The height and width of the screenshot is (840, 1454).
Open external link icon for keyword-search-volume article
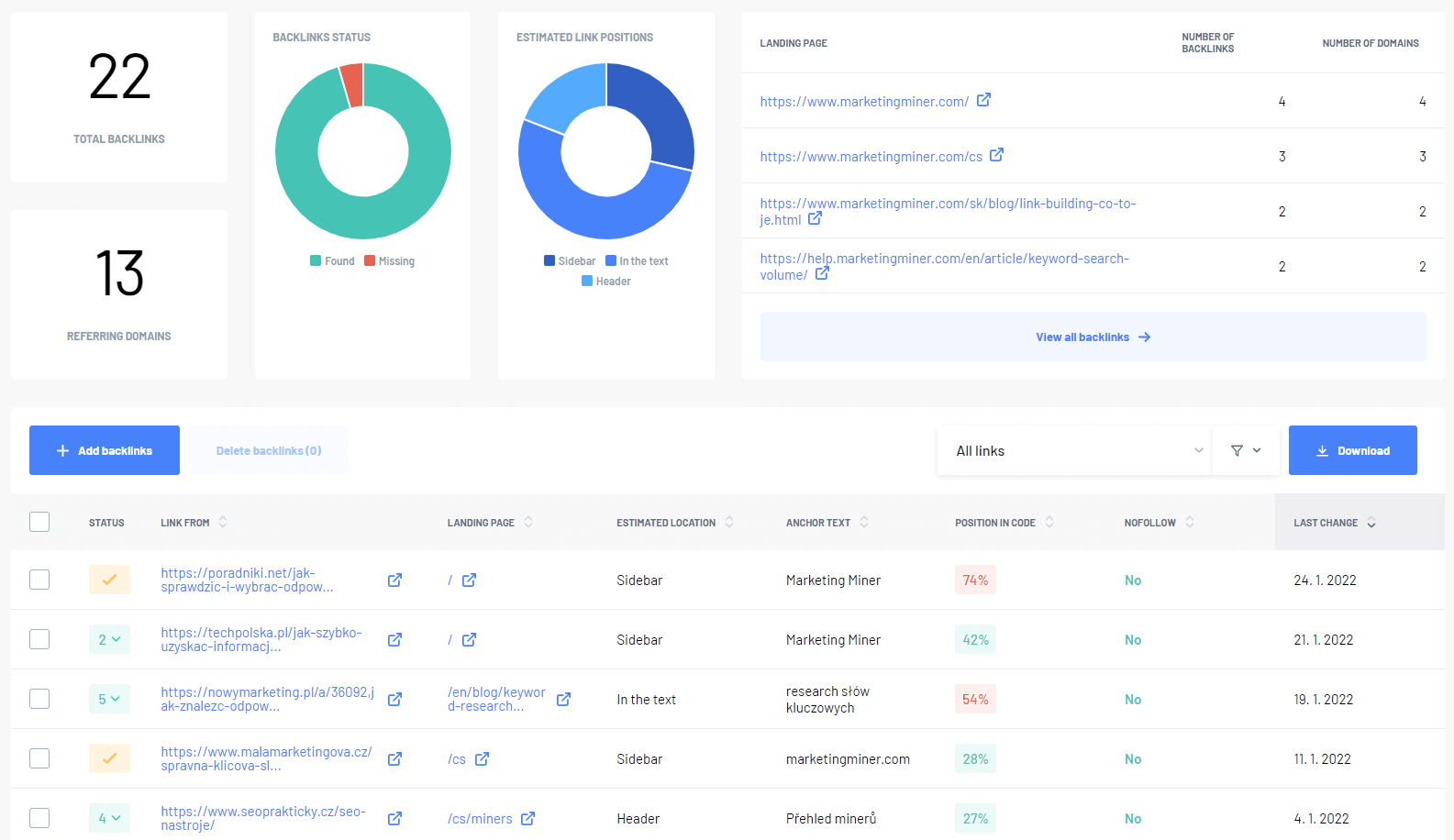coord(822,273)
